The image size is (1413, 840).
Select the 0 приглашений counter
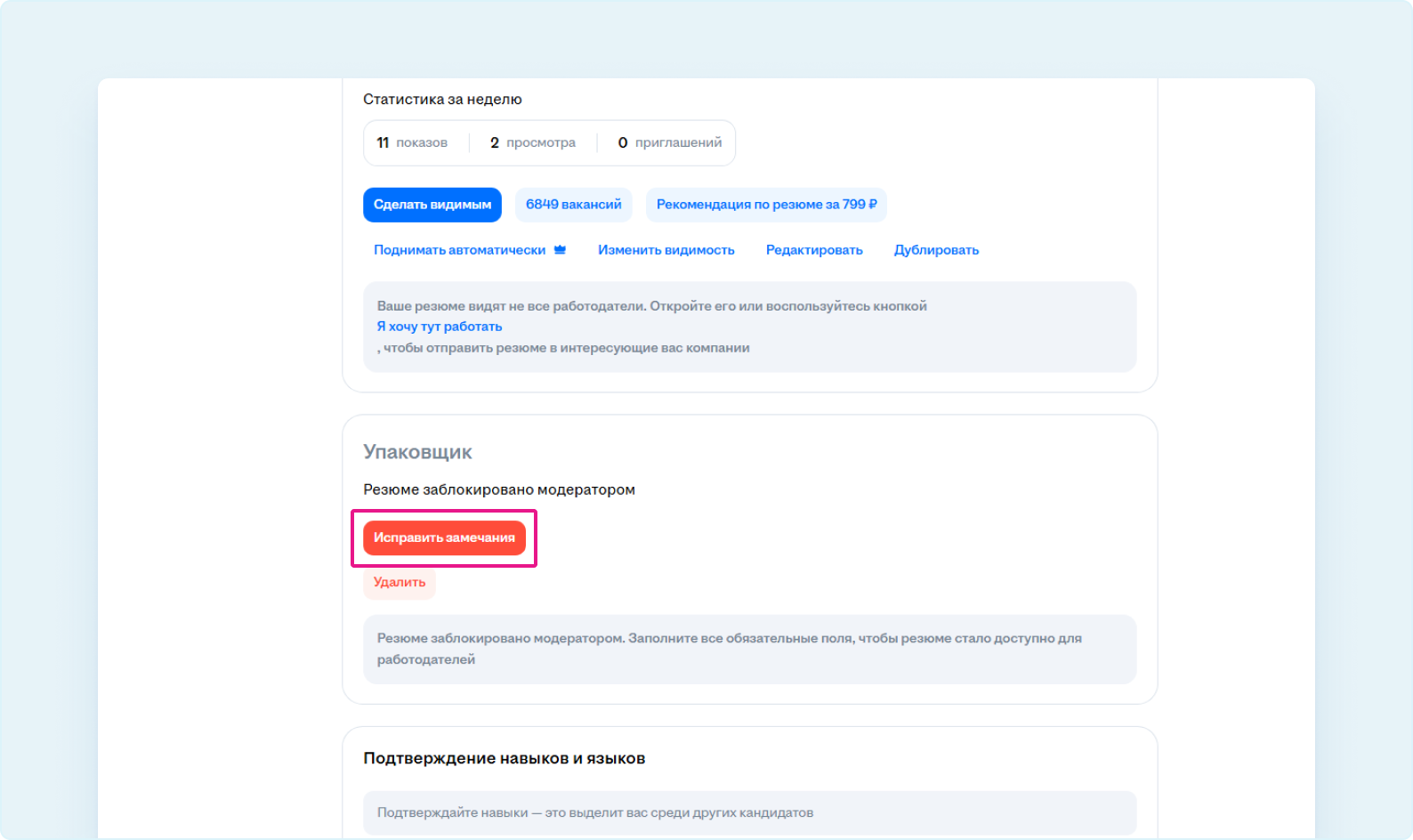point(670,142)
